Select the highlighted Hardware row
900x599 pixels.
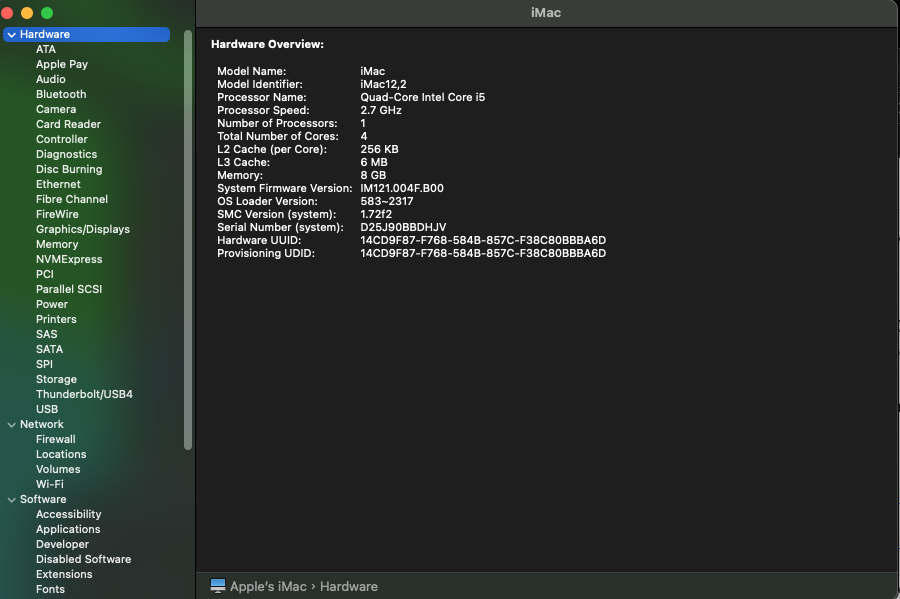87,34
